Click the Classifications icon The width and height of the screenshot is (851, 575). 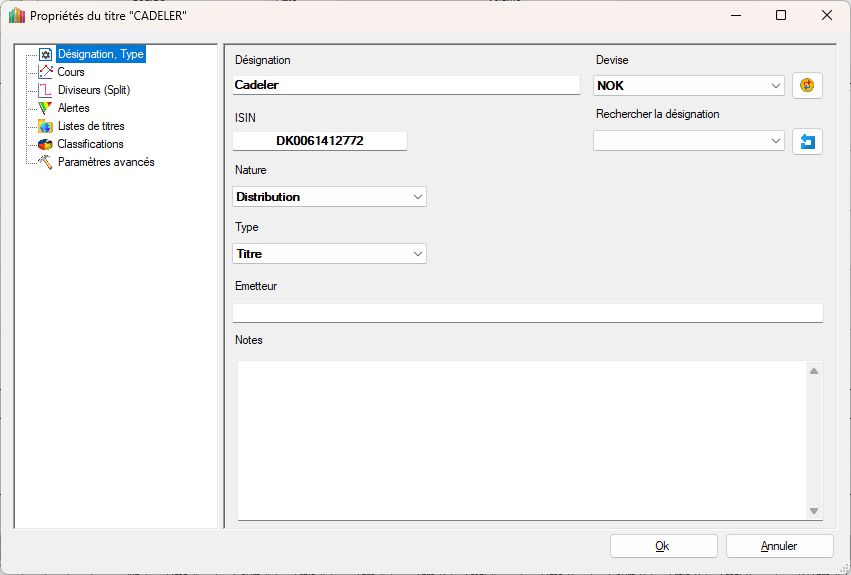(45, 144)
